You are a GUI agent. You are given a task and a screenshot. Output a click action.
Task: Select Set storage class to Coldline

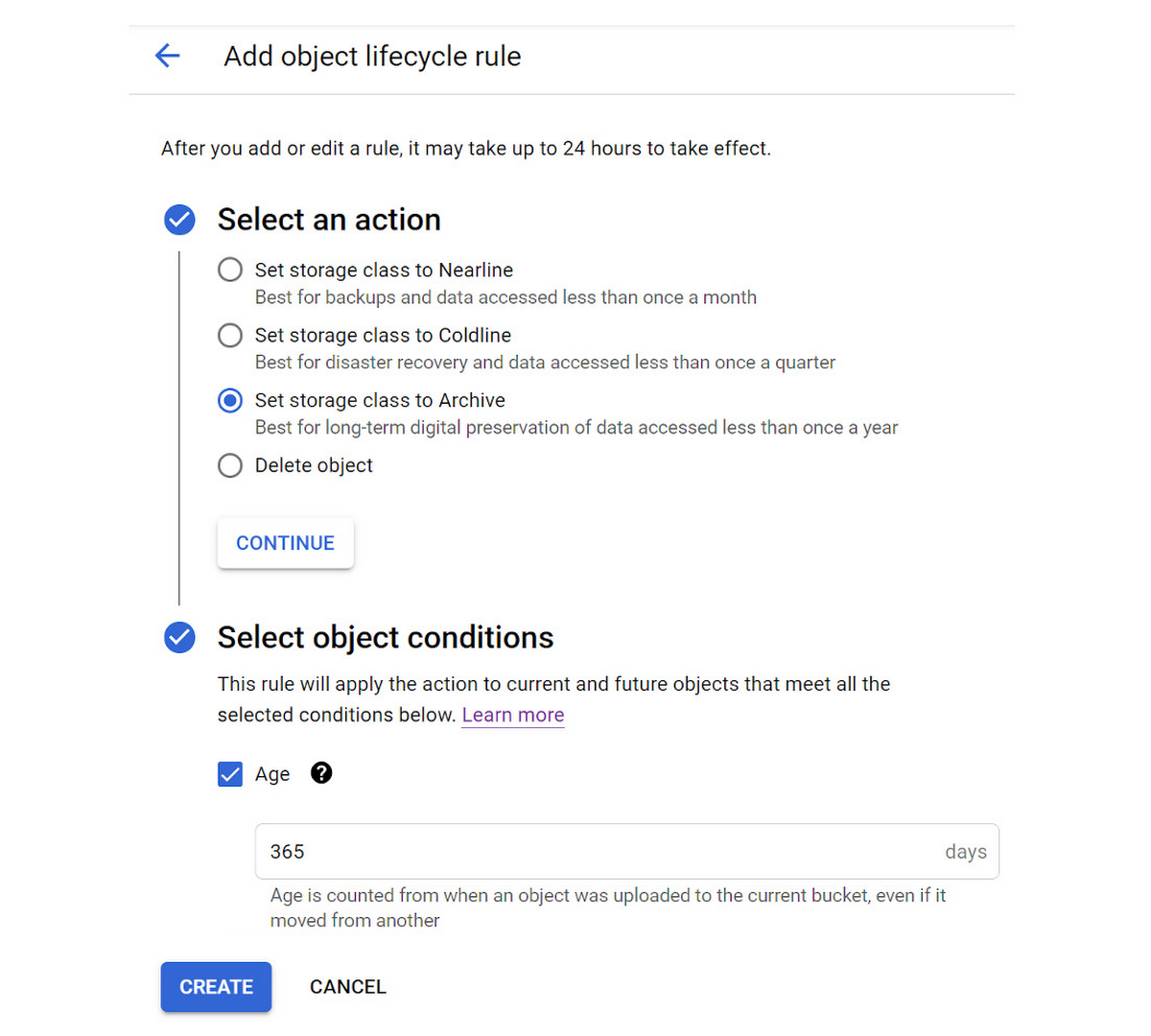[x=229, y=335]
